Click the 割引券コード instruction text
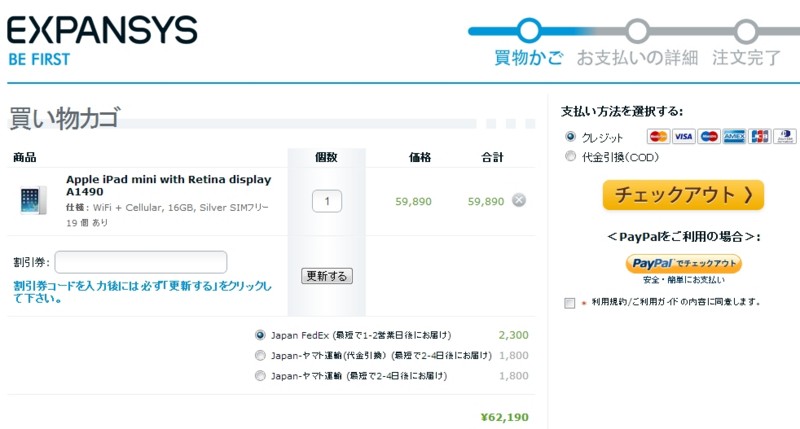 [142, 292]
